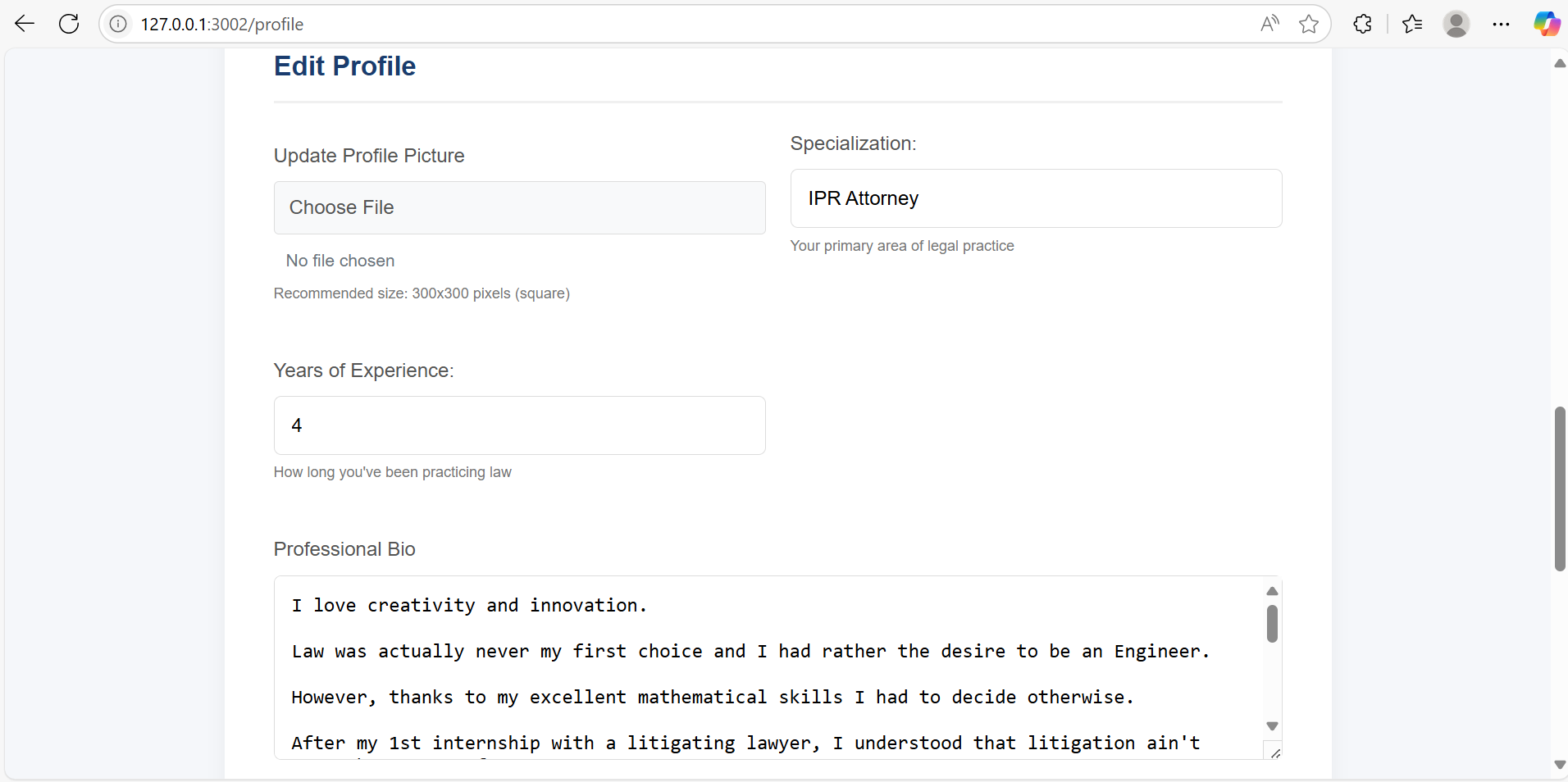Screen dimensions: 1568x782
Task: Open the browser profile avatar
Action: click(1456, 24)
